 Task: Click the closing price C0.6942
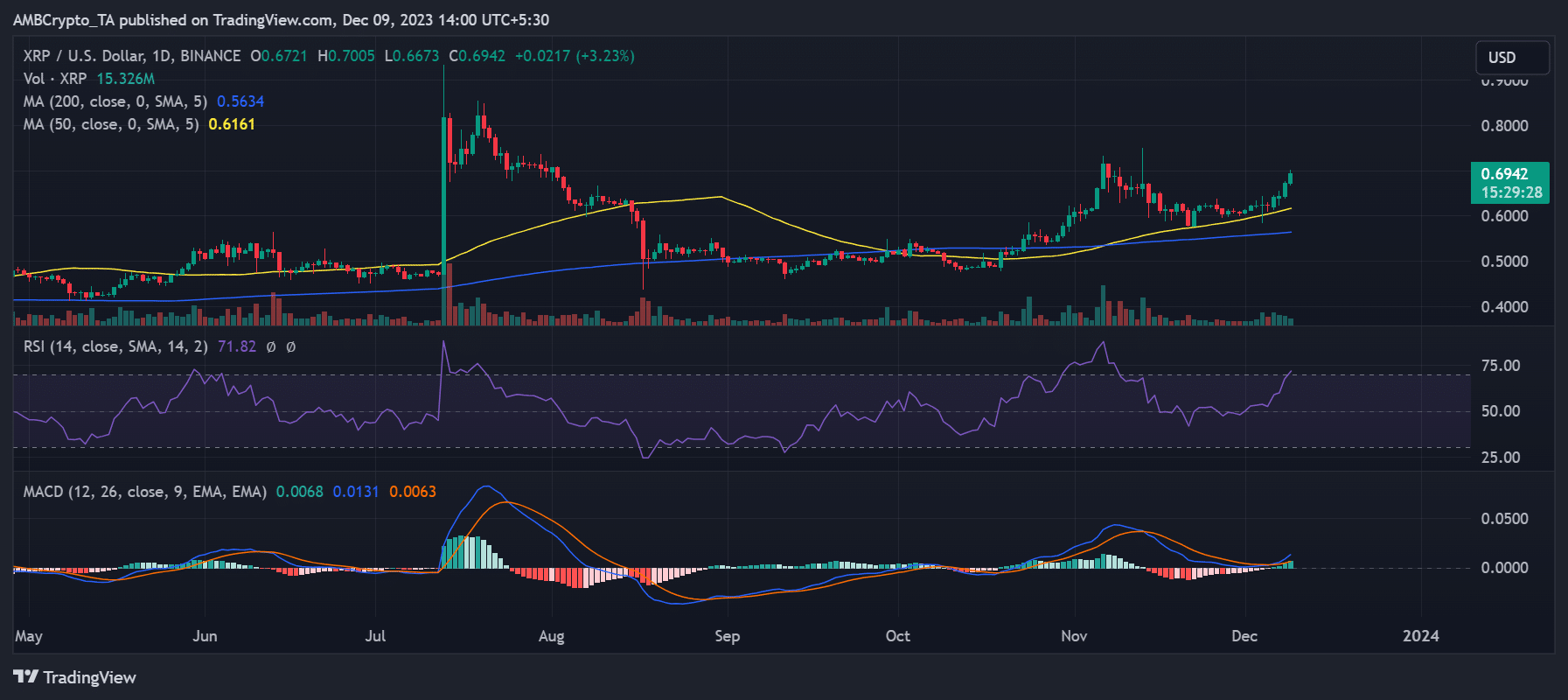click(x=477, y=56)
